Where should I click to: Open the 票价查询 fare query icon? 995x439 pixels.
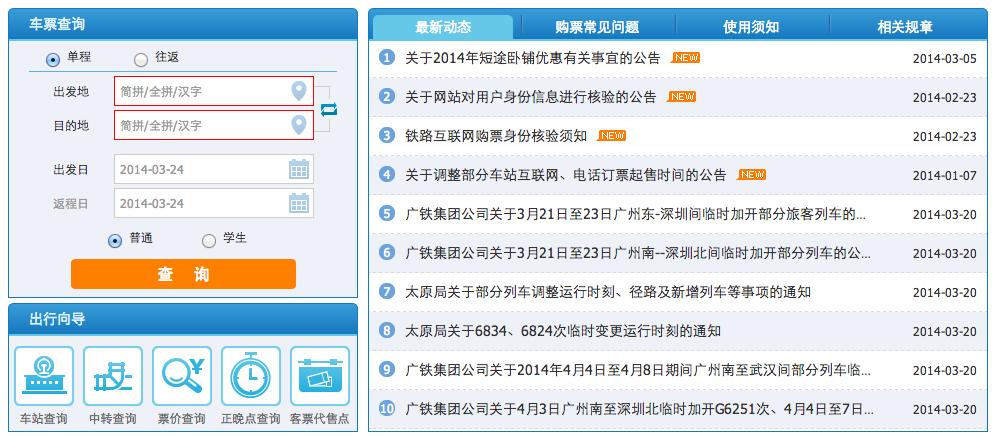[182, 376]
